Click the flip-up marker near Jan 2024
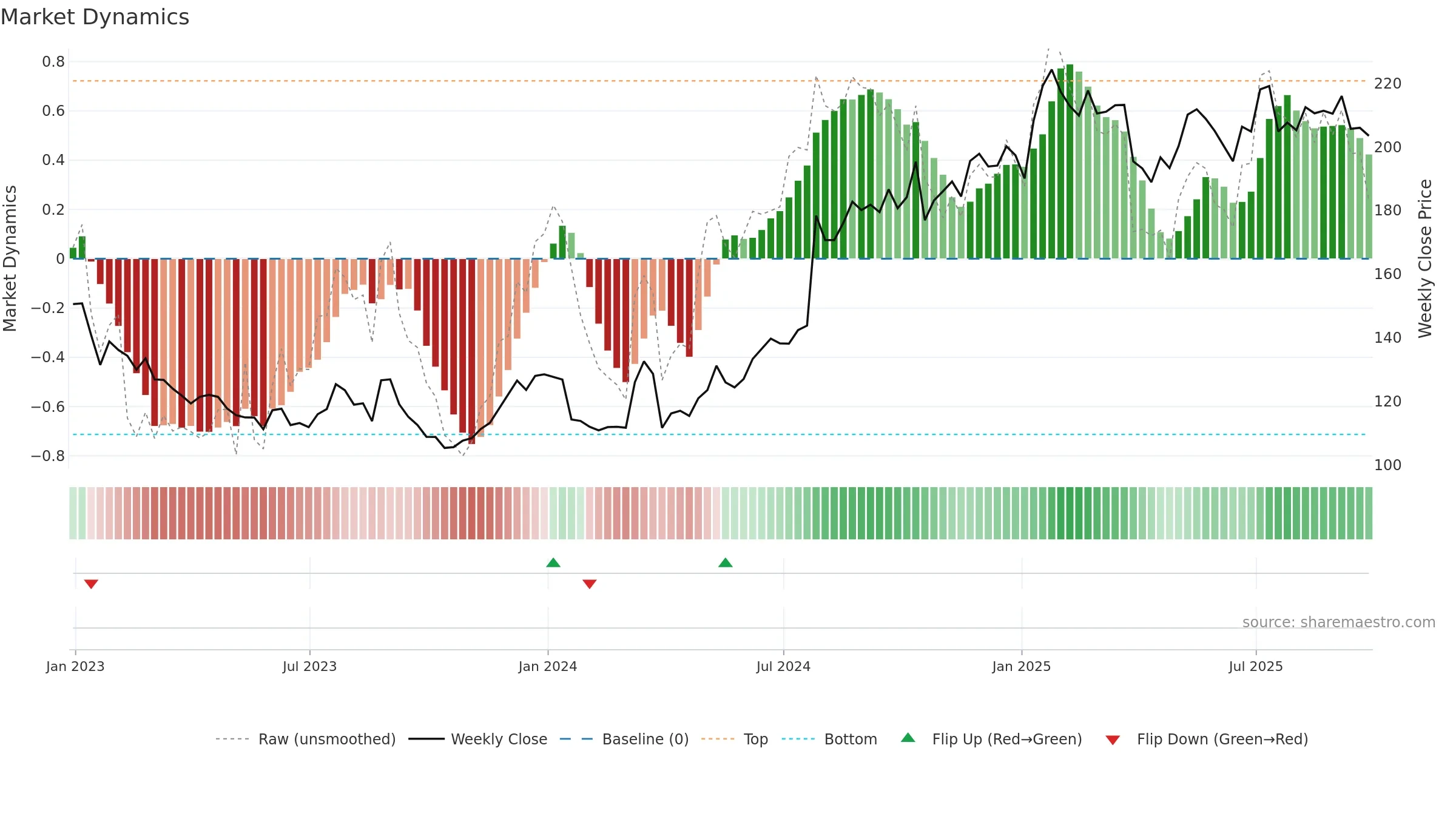This screenshot has height=819, width=1456. [553, 563]
